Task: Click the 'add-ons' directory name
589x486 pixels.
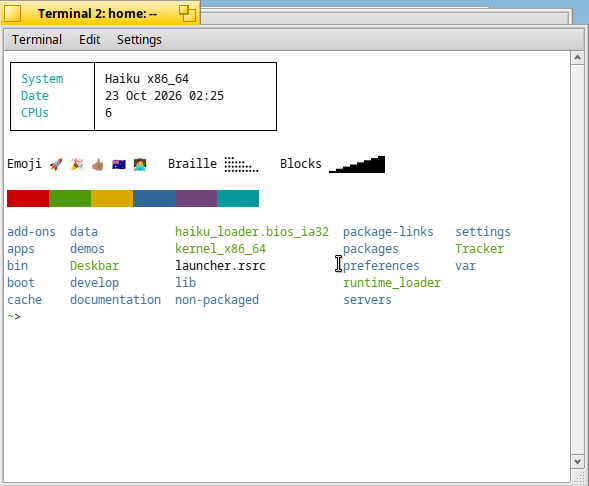Action: click(32, 232)
